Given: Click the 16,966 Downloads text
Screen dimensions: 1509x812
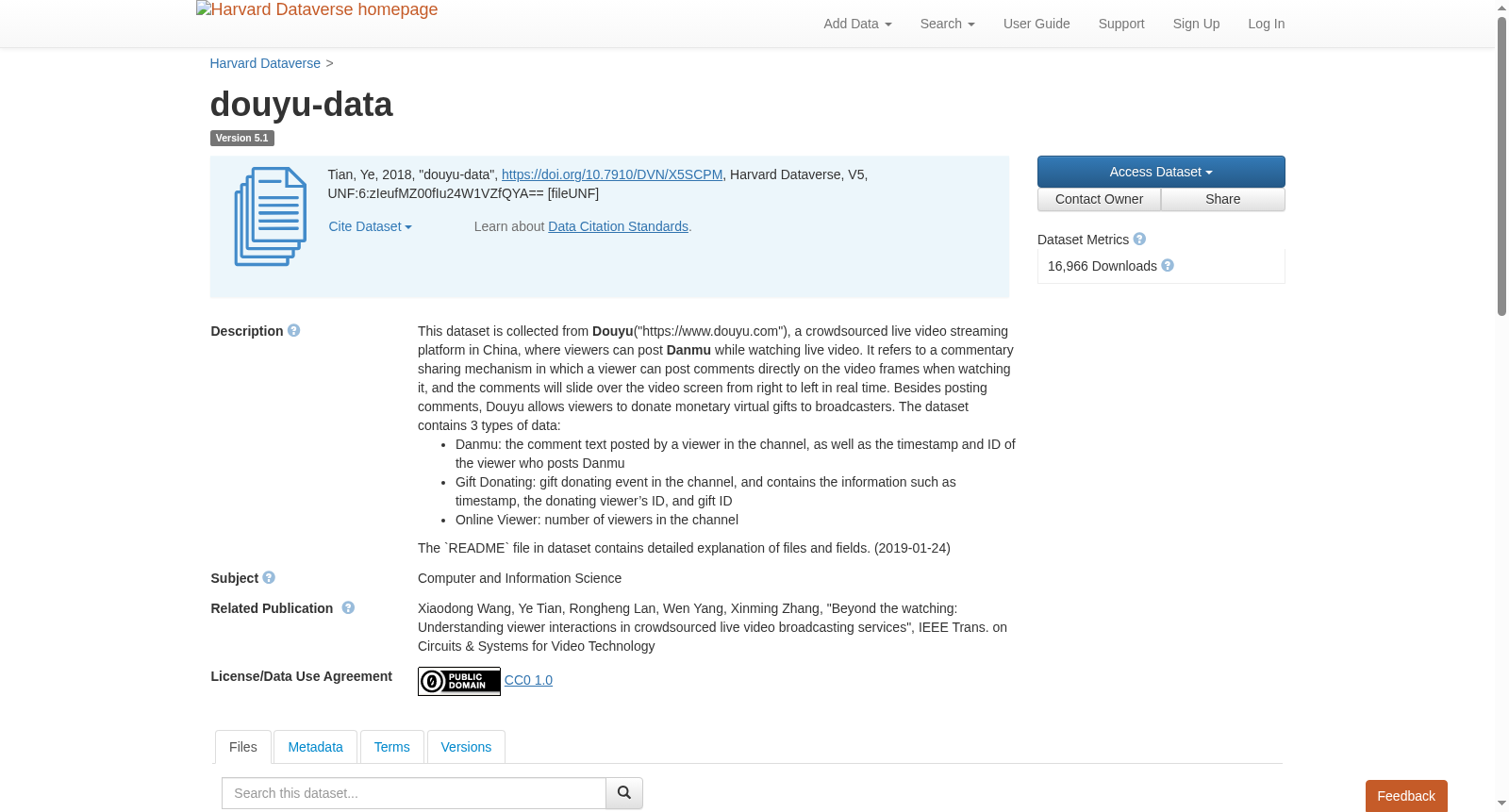Looking at the screenshot, I should coord(1103,266).
